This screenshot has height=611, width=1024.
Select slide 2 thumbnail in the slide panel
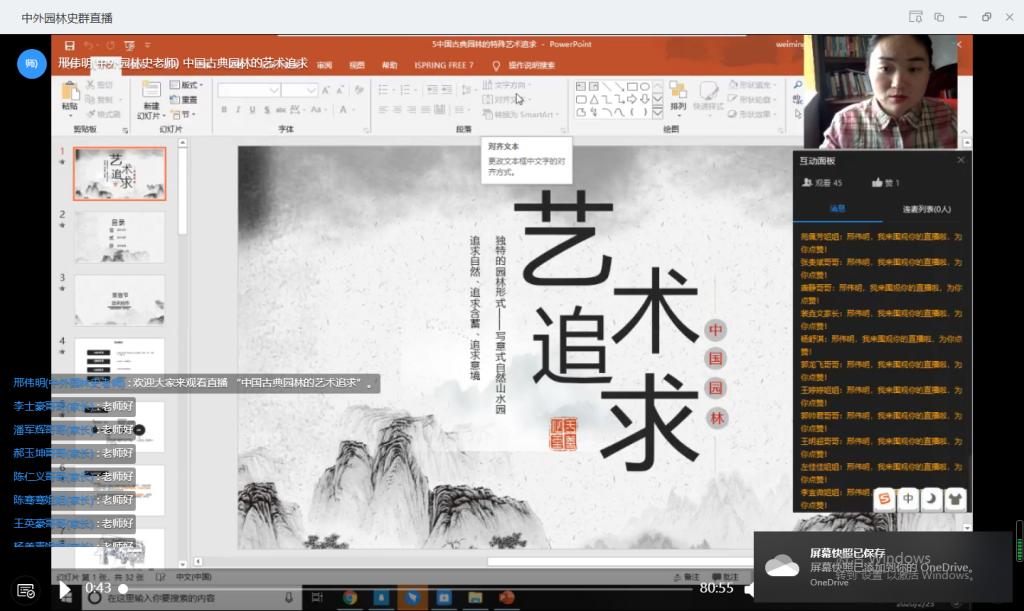(x=119, y=236)
